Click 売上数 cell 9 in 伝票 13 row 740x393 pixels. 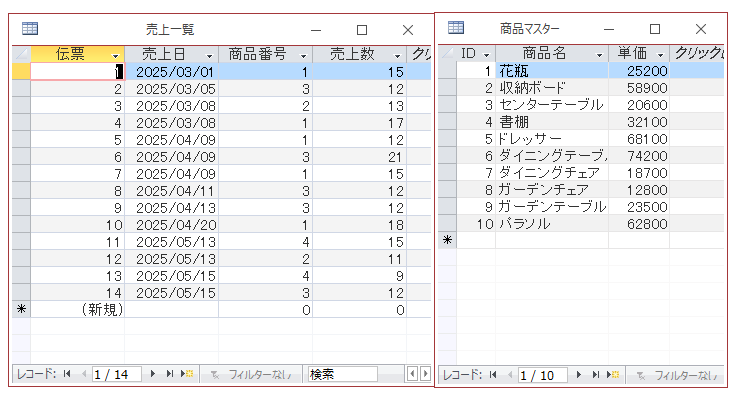pos(360,276)
